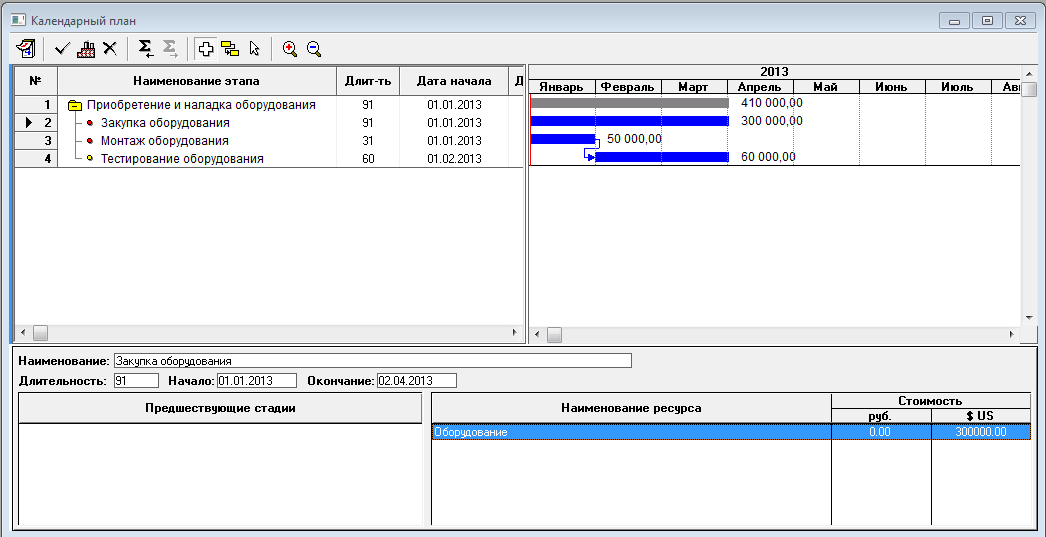1046x537 pixels.
Task: Click red bullet beside Монтаж оборудования
Action: pyautogui.click(x=89, y=141)
